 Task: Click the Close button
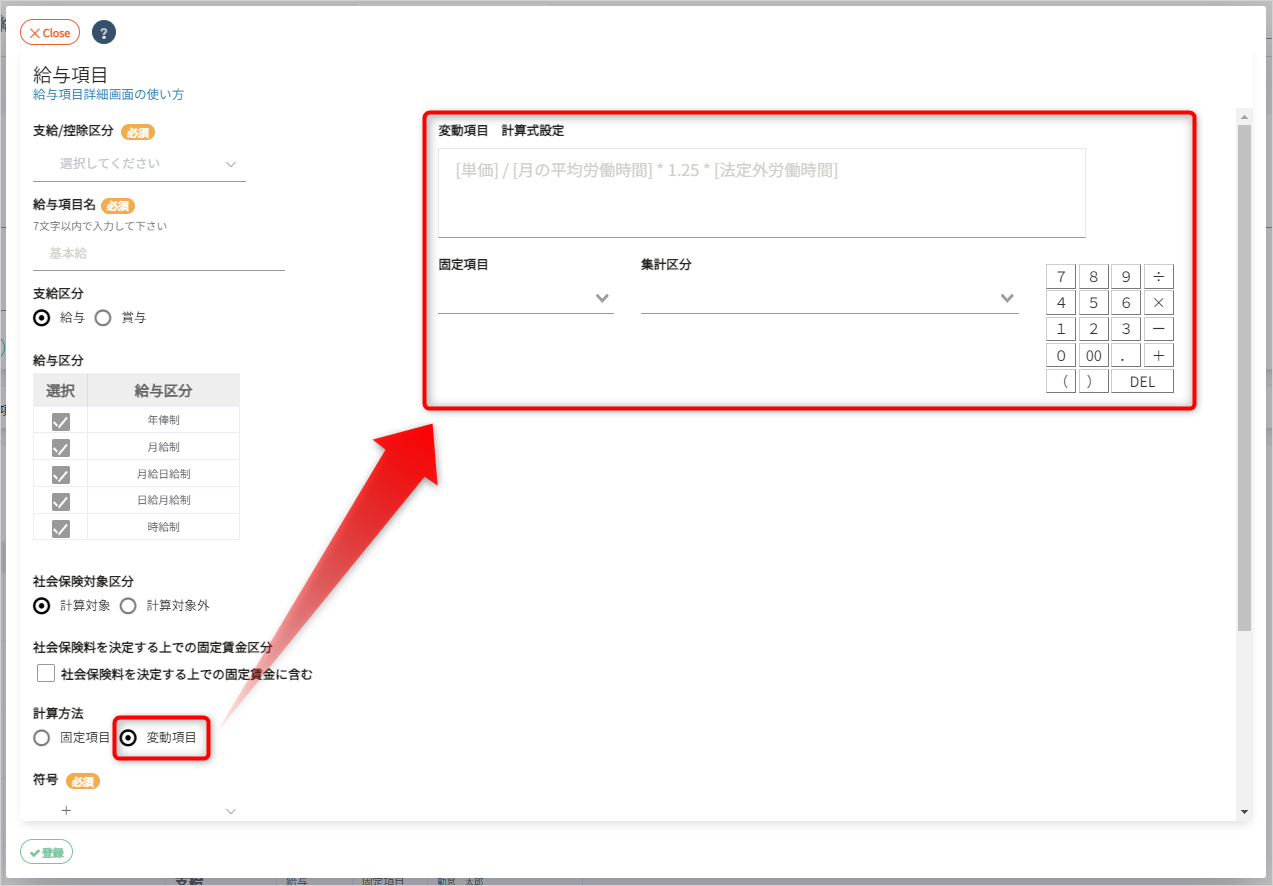pyautogui.click(x=50, y=33)
